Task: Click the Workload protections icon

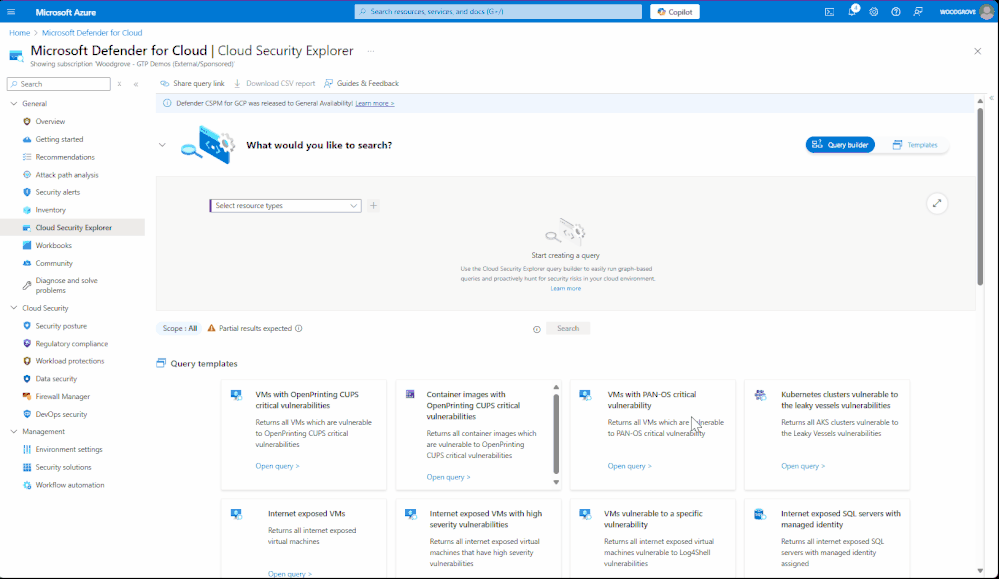Action: pyautogui.click(x=27, y=361)
